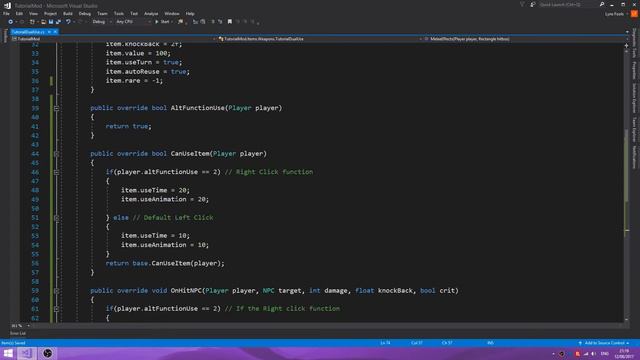Click the Undo toolbar icon
The image size is (640, 360).
click(68, 22)
